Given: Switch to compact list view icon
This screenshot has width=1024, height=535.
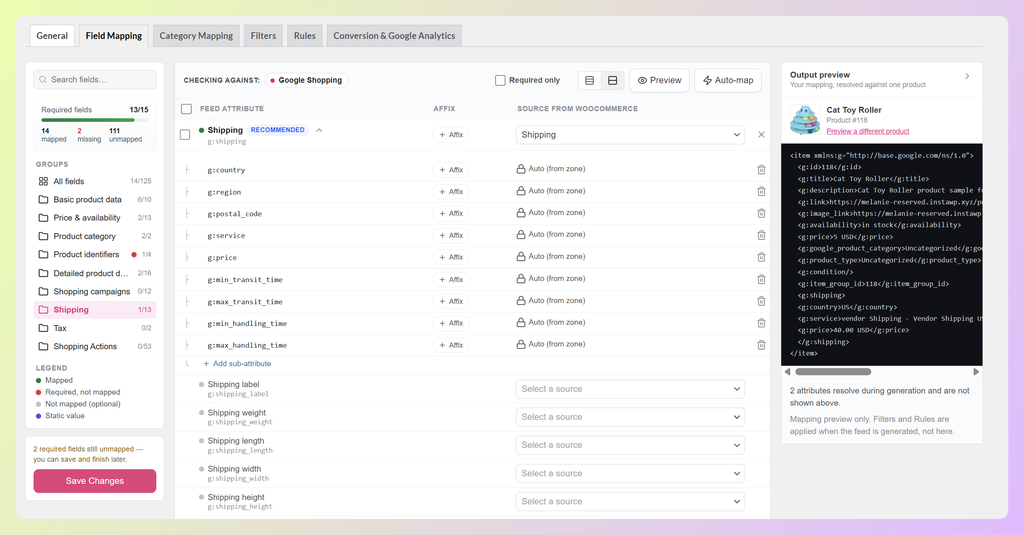Looking at the screenshot, I should 589,80.
